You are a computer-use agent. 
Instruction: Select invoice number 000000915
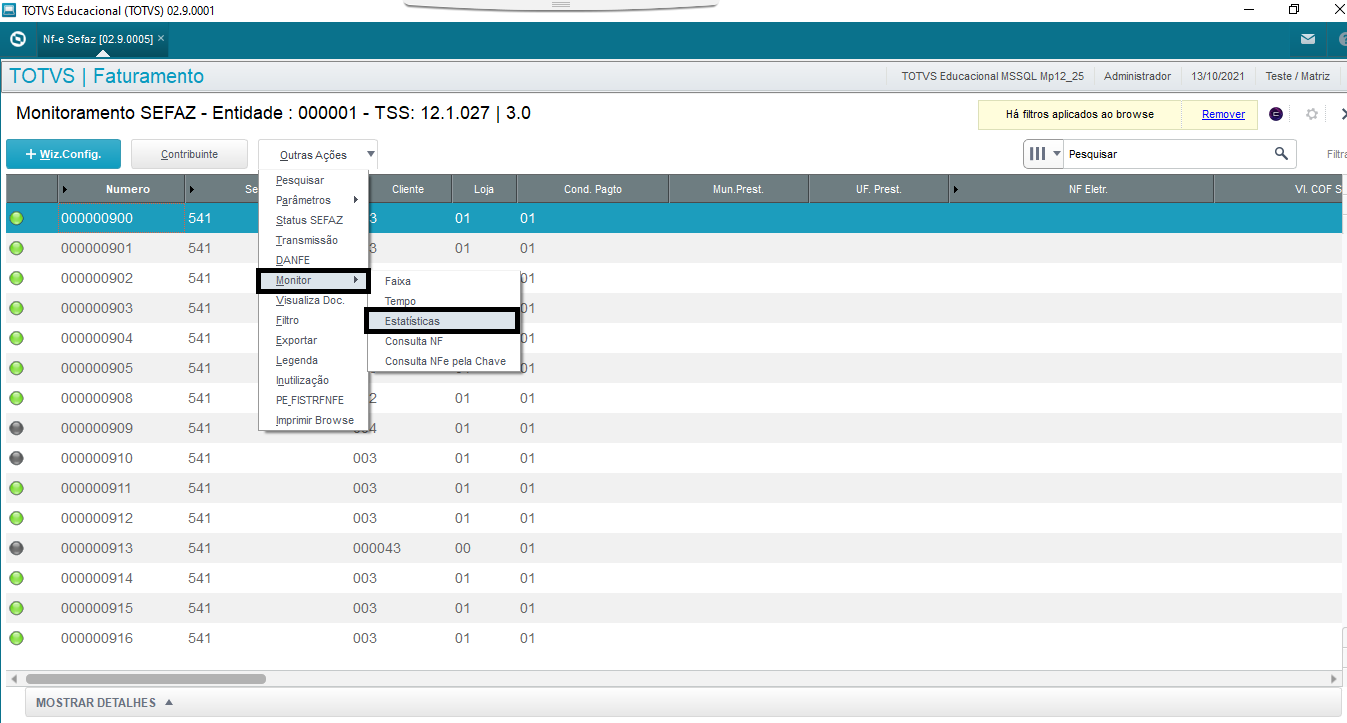tap(97, 608)
